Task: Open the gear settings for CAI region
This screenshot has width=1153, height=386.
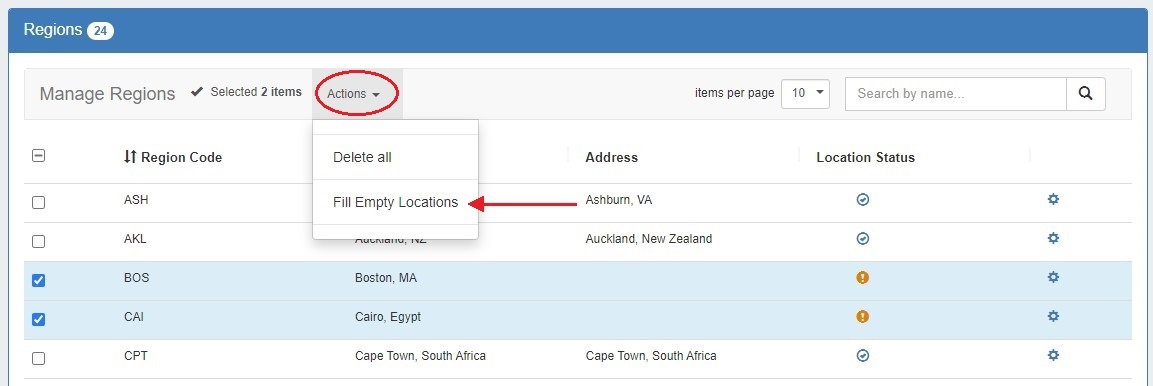Action: (1053, 316)
